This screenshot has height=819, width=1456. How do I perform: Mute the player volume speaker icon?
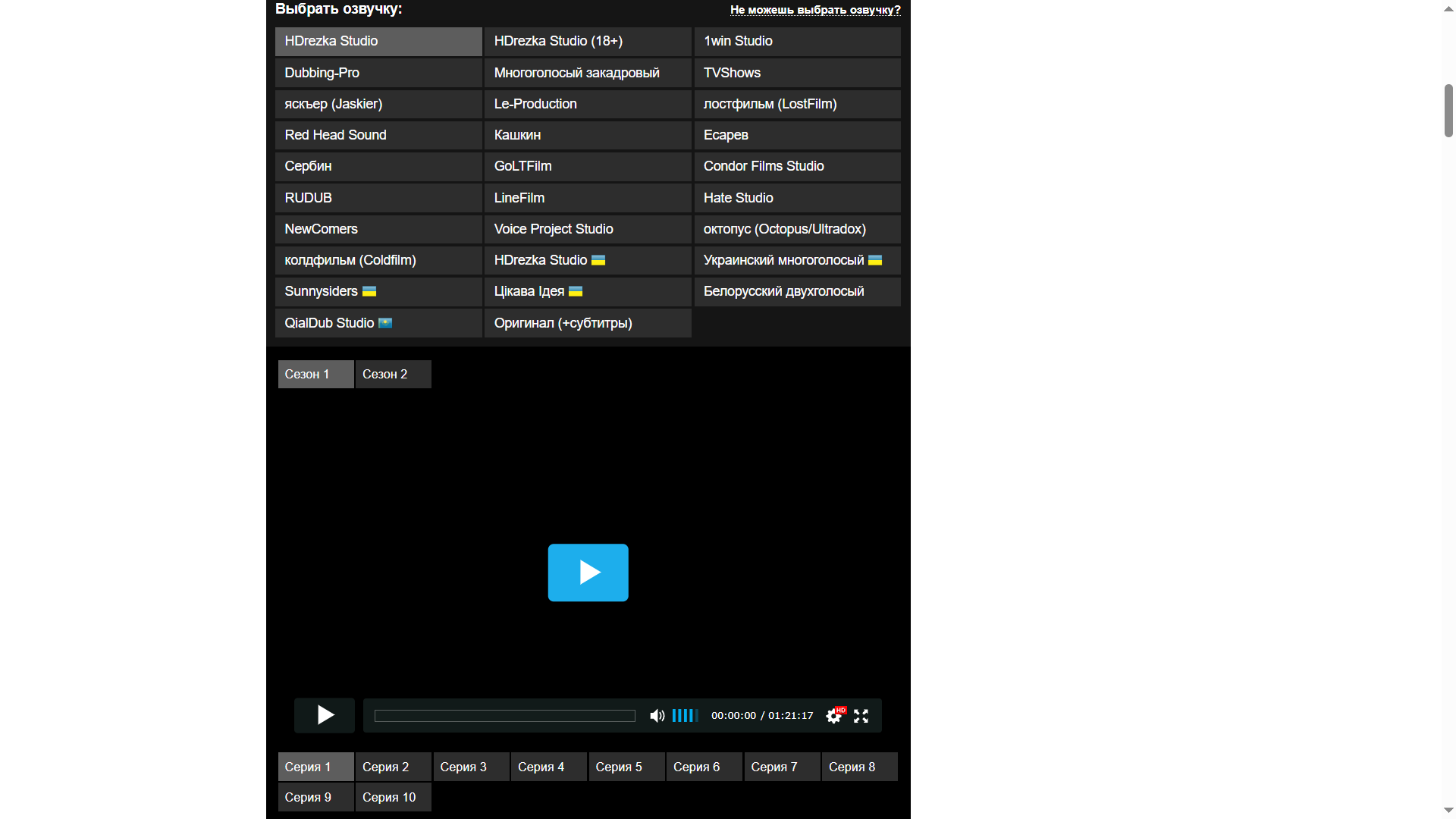click(x=657, y=716)
